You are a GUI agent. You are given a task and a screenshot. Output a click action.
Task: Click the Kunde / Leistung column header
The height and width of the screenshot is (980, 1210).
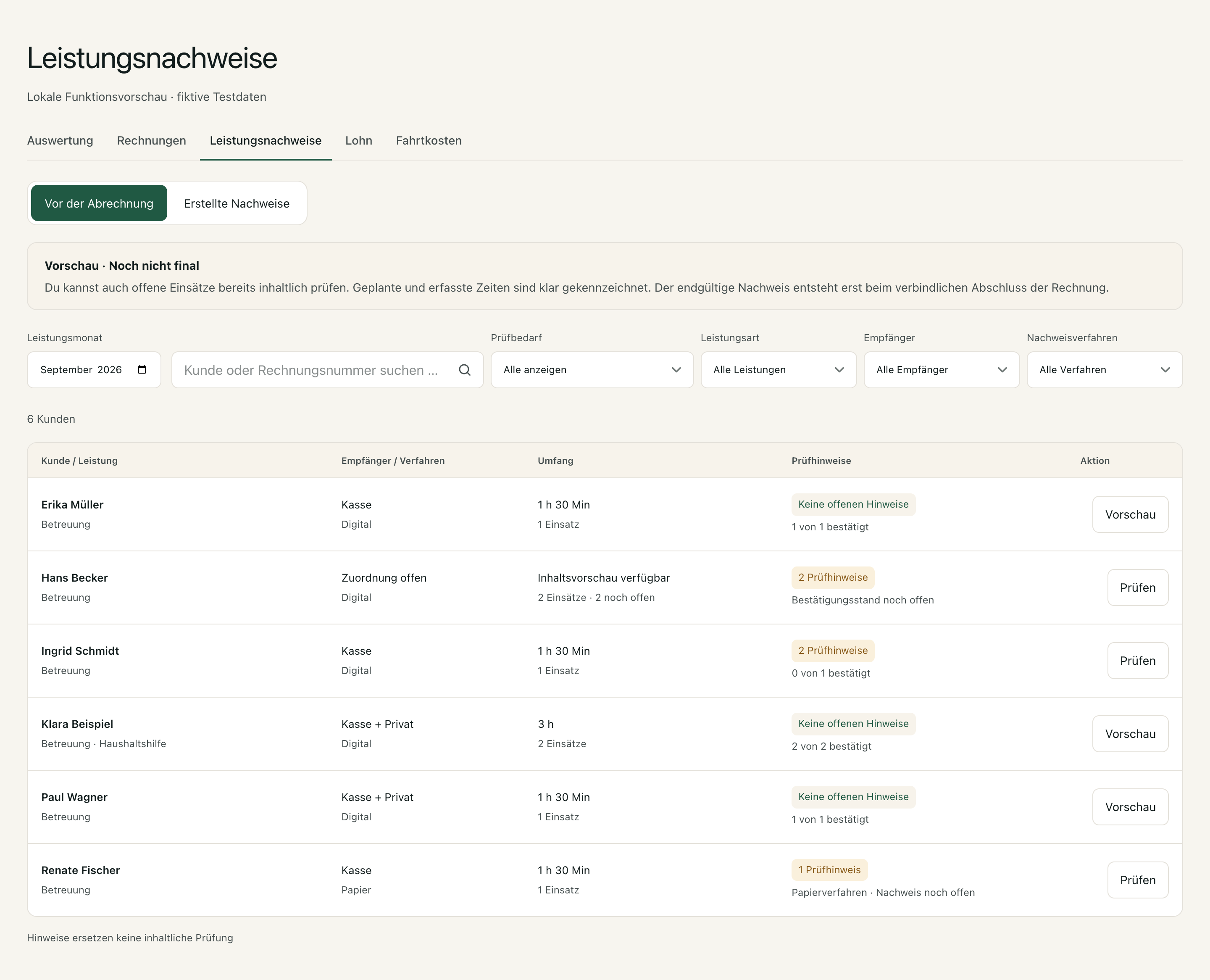tap(79, 461)
